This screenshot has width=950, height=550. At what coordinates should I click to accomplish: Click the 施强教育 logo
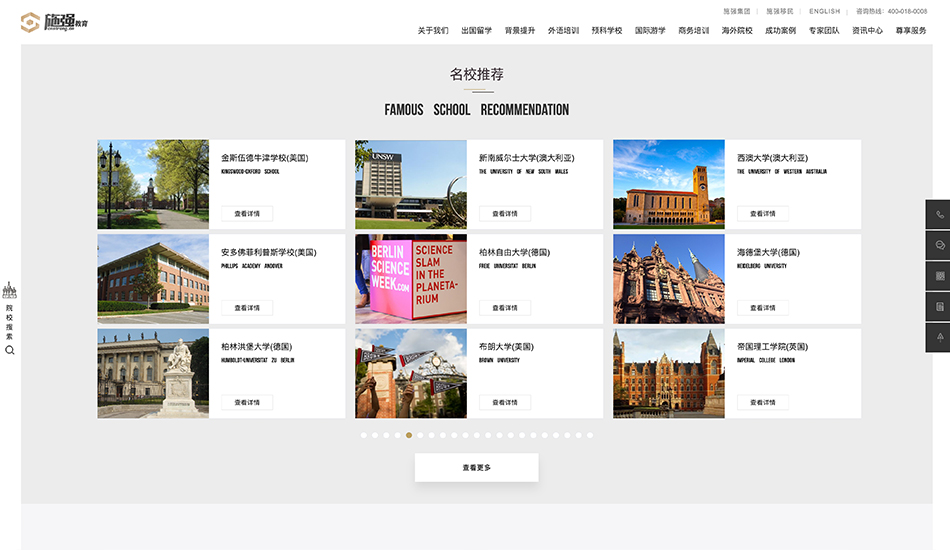[x=54, y=22]
